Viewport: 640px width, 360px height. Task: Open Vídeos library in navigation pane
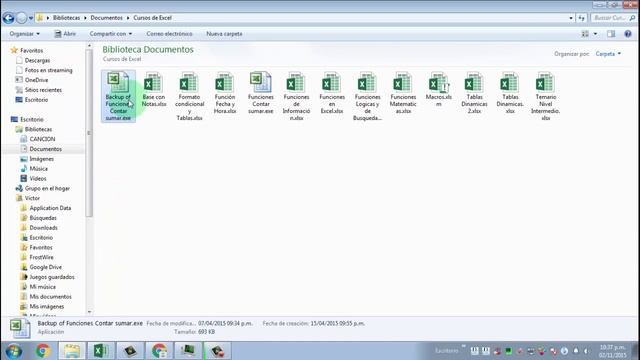pos(38,178)
